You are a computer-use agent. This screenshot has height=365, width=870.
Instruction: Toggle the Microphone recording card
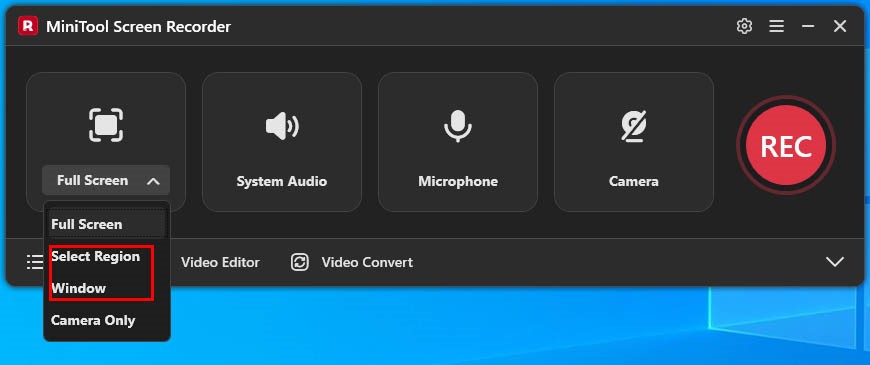(458, 142)
